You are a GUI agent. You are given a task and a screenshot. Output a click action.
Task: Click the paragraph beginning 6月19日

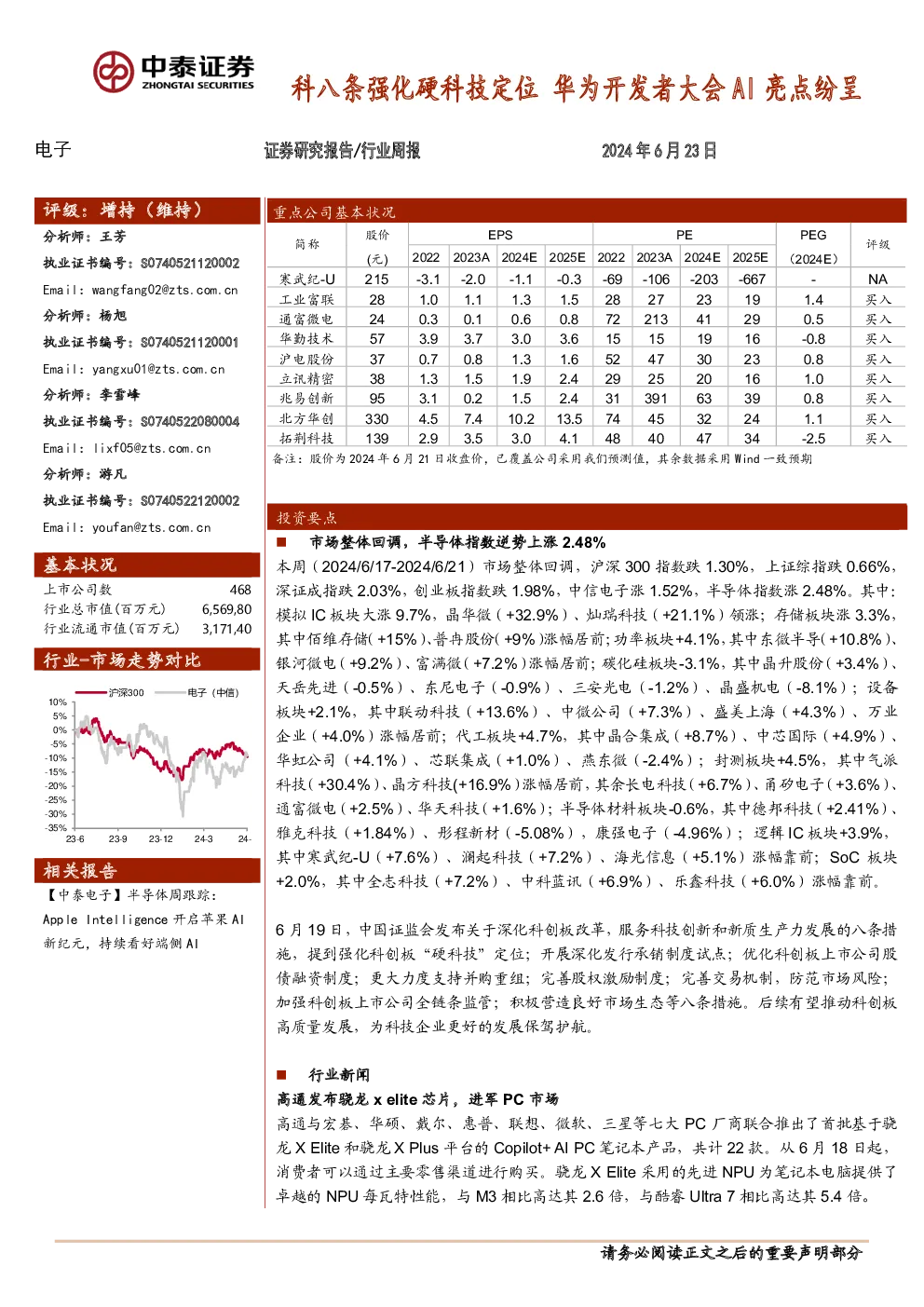pyautogui.click(x=587, y=978)
